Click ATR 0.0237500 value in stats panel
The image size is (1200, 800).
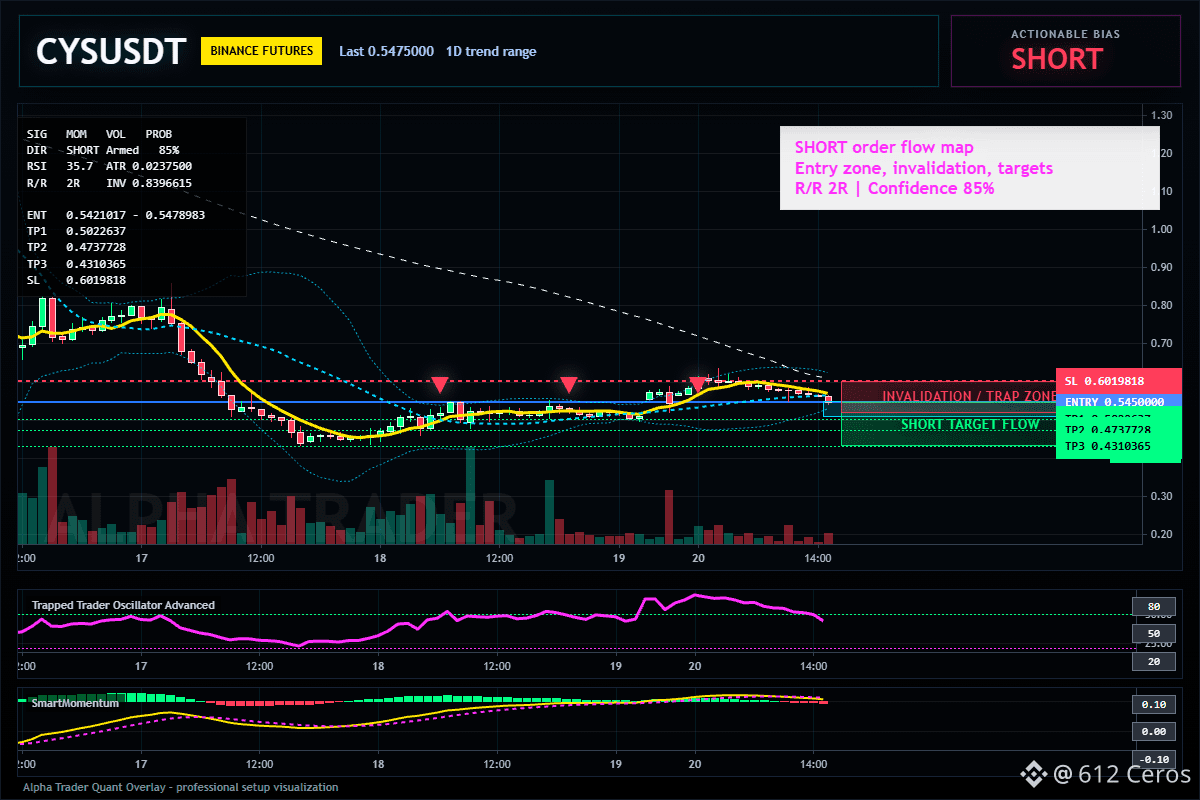(149, 166)
